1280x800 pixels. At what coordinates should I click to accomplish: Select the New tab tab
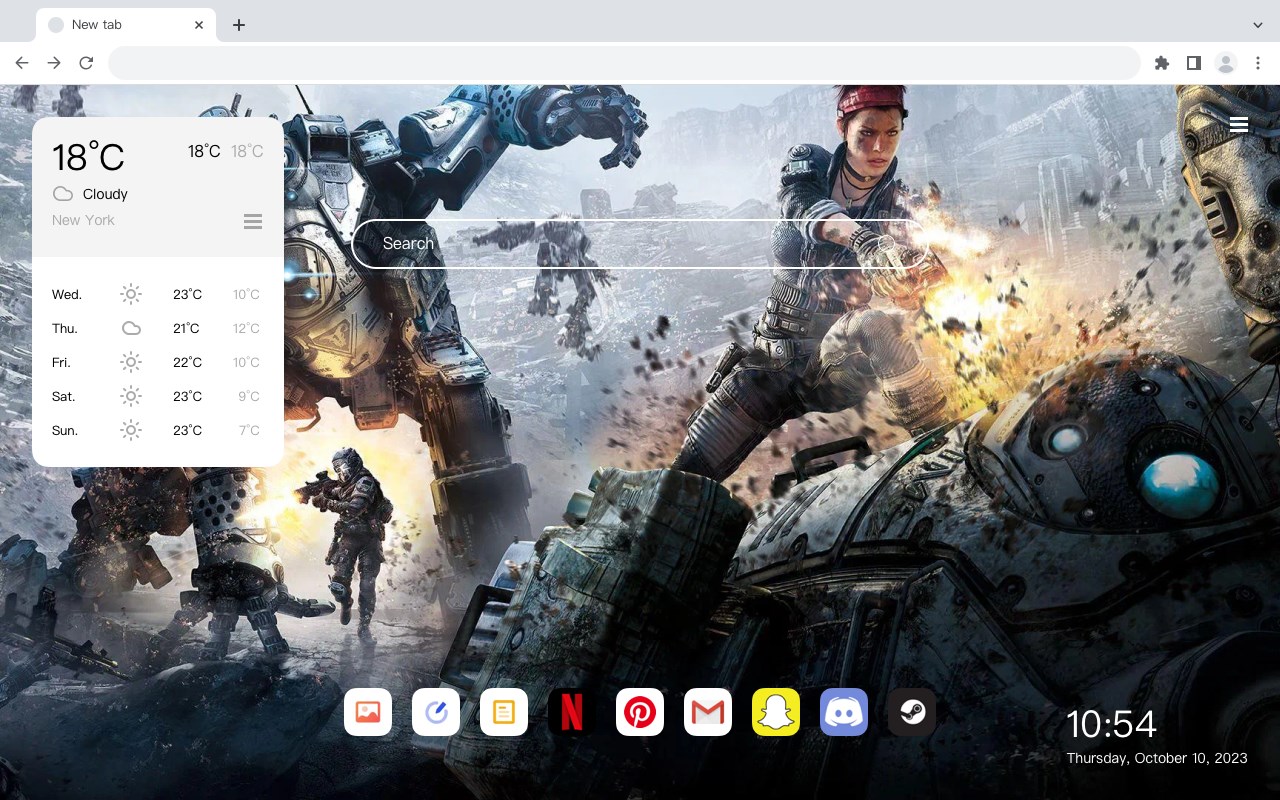126,25
